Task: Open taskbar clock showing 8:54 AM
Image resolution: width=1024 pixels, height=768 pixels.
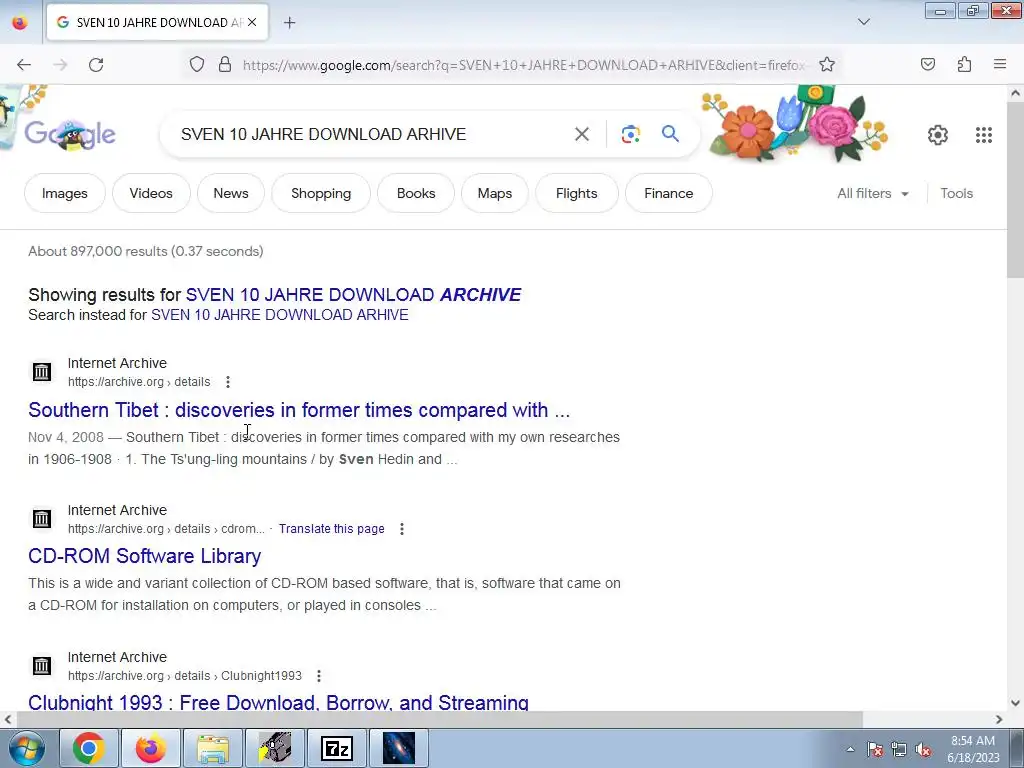Action: (x=973, y=749)
